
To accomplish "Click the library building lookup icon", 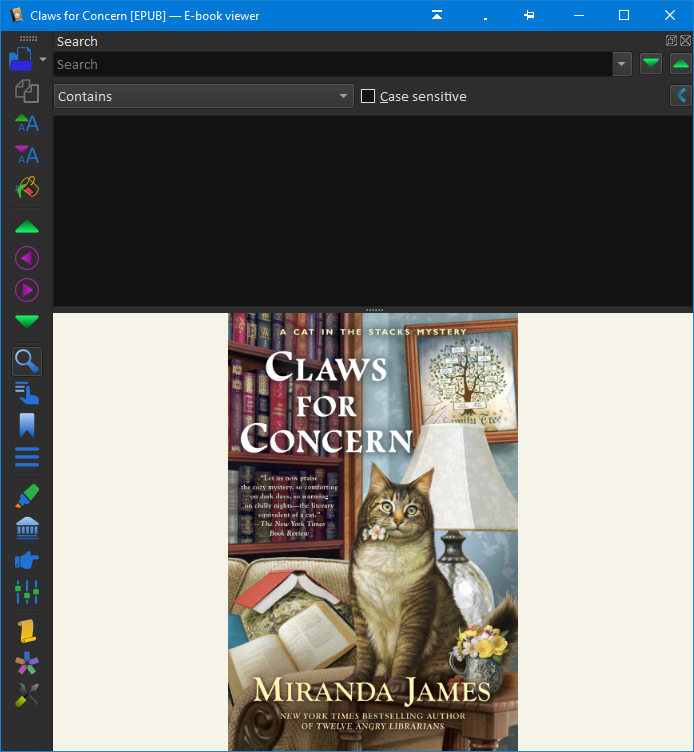I will 27,528.
